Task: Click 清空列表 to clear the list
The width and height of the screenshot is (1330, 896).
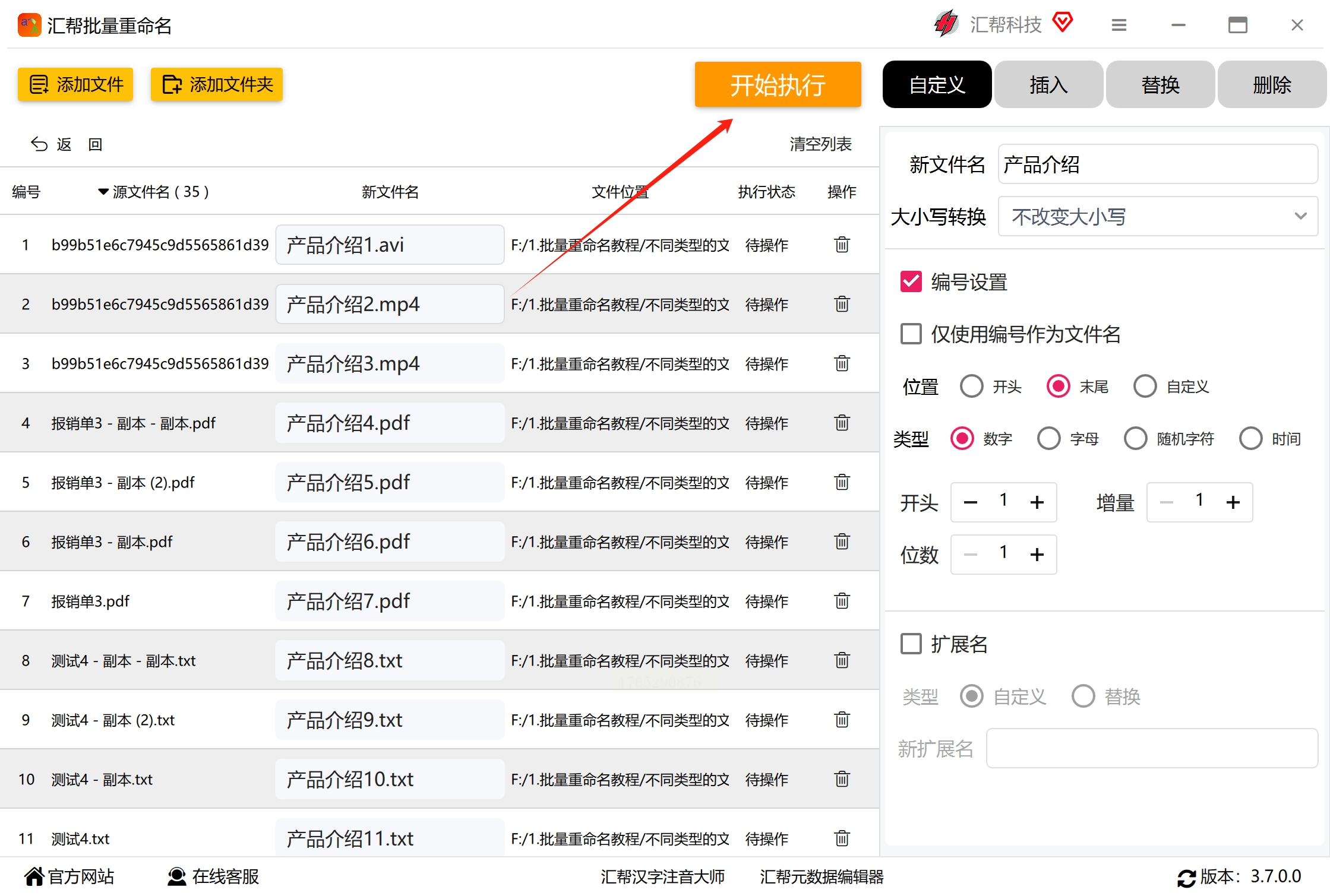Action: pyautogui.click(x=820, y=144)
